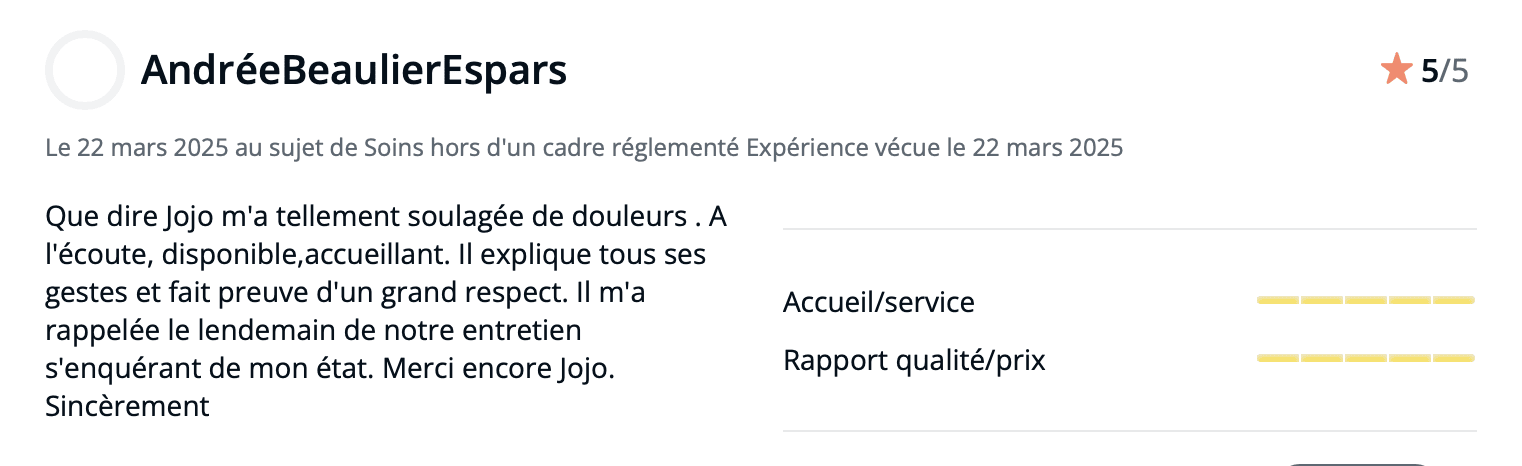
Task: Click the Rapport qualité/prix criterion label
Action: pyautogui.click(x=914, y=360)
